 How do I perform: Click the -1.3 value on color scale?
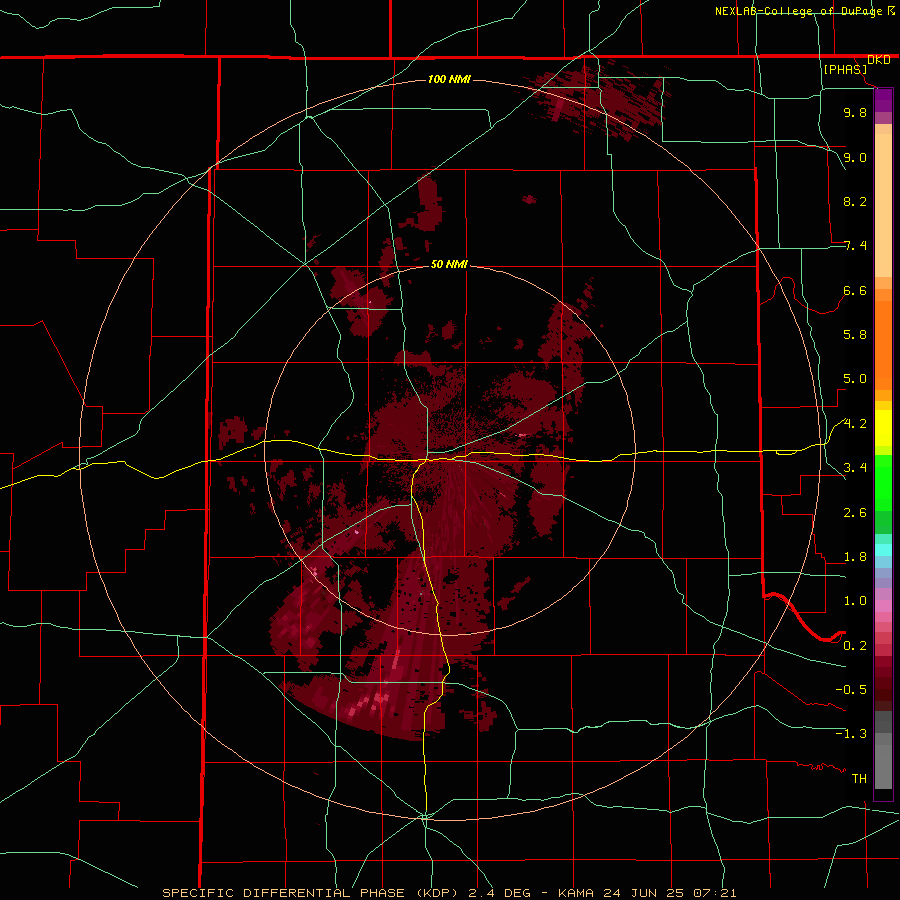pyautogui.click(x=851, y=734)
